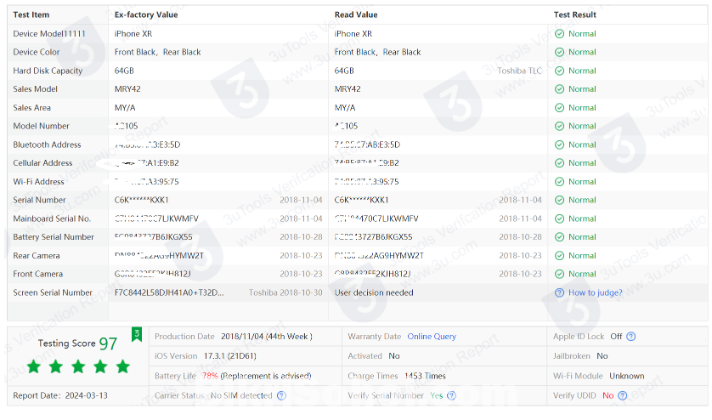Click the ex-factory MRY42 sales model value

[x=128, y=89]
